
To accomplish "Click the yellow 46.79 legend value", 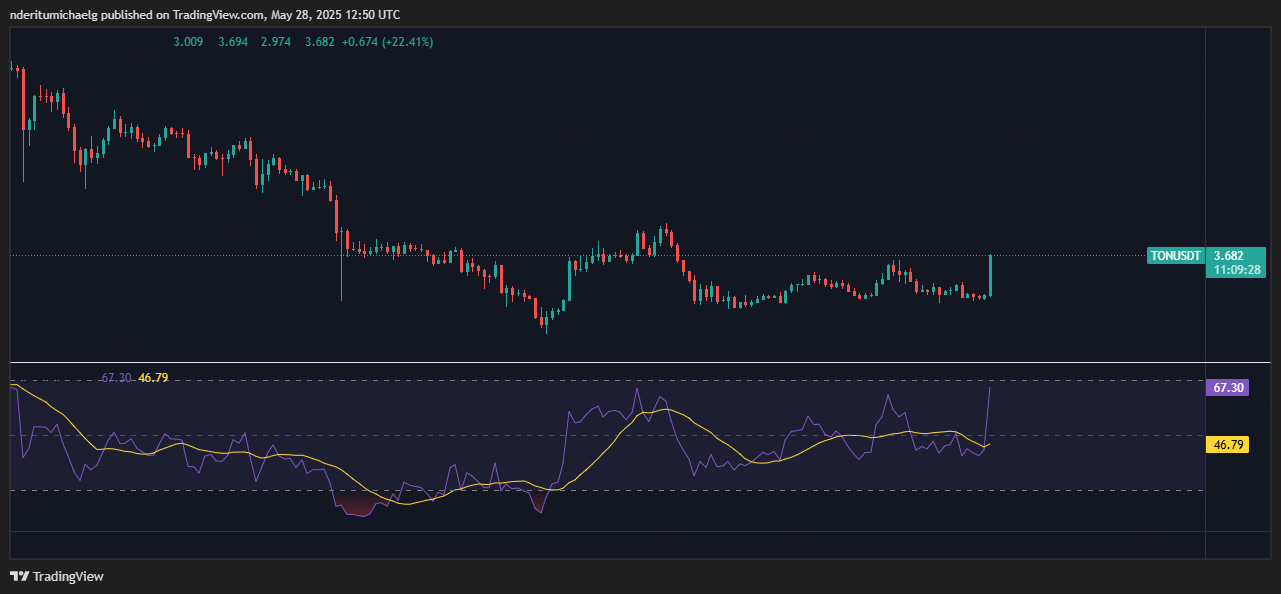I will [x=153, y=378].
